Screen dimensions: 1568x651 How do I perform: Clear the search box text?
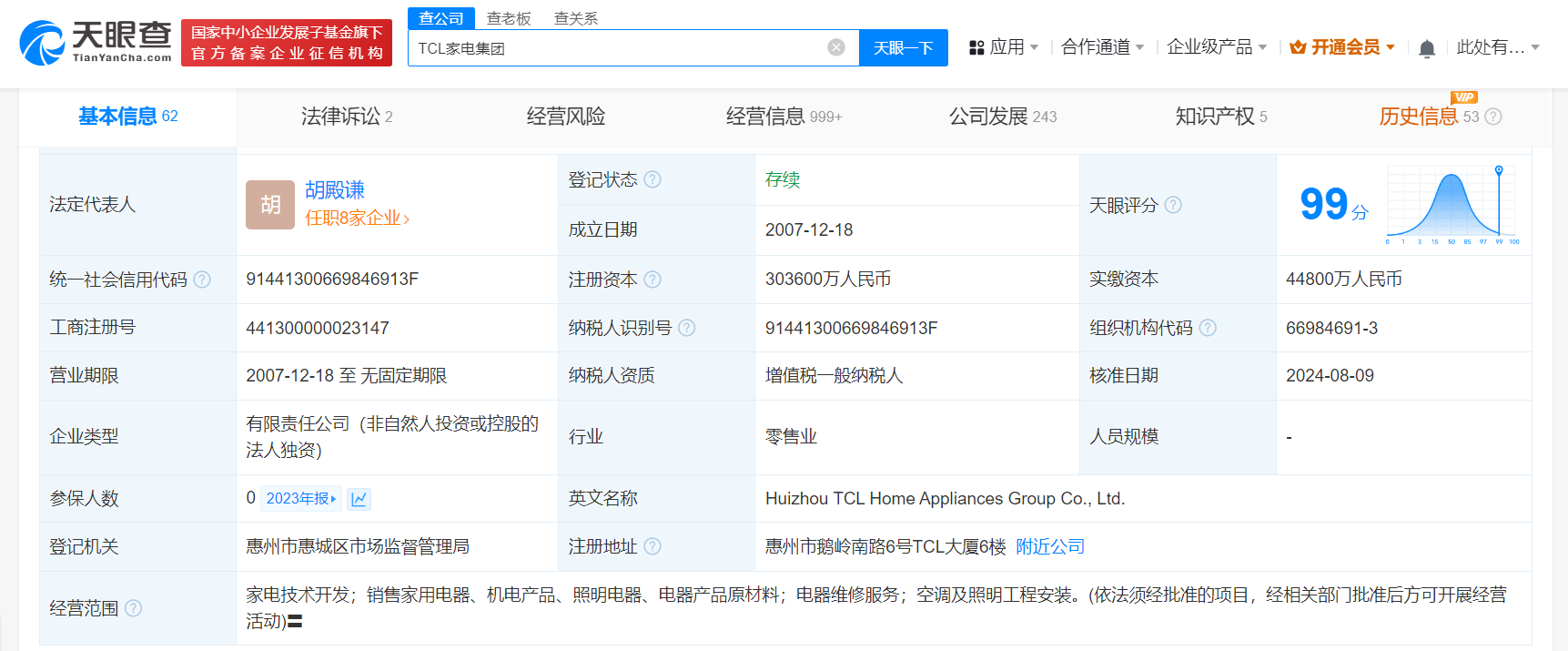tap(835, 47)
